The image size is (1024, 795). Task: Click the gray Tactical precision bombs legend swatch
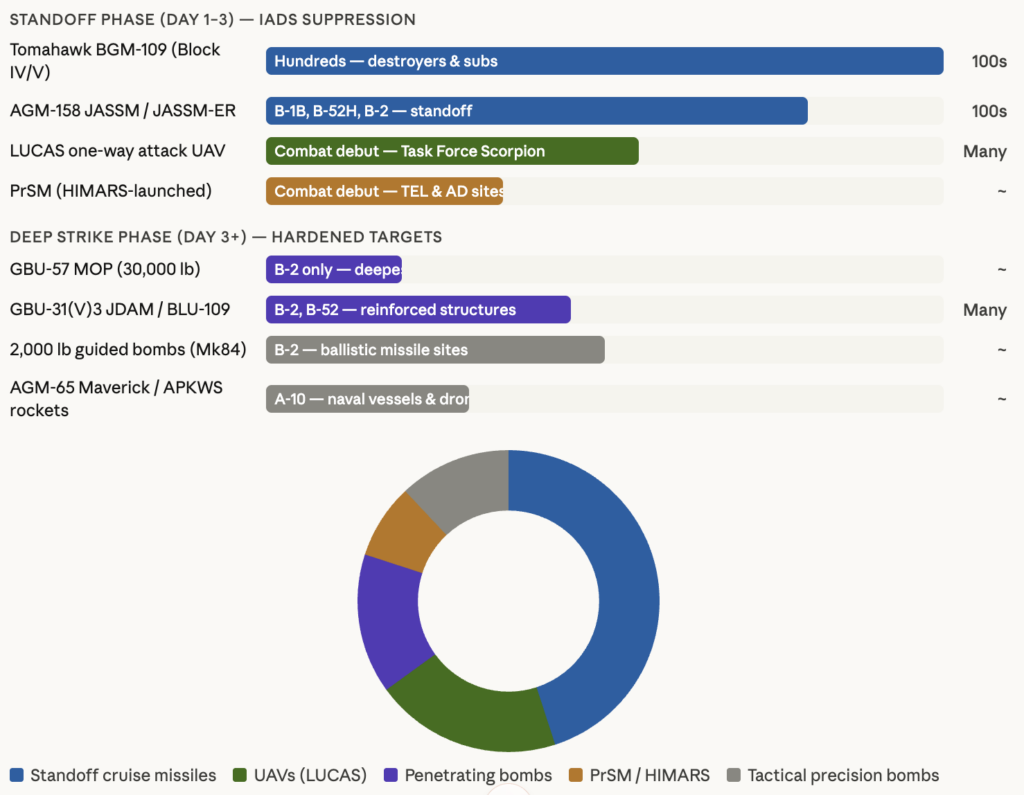(734, 775)
